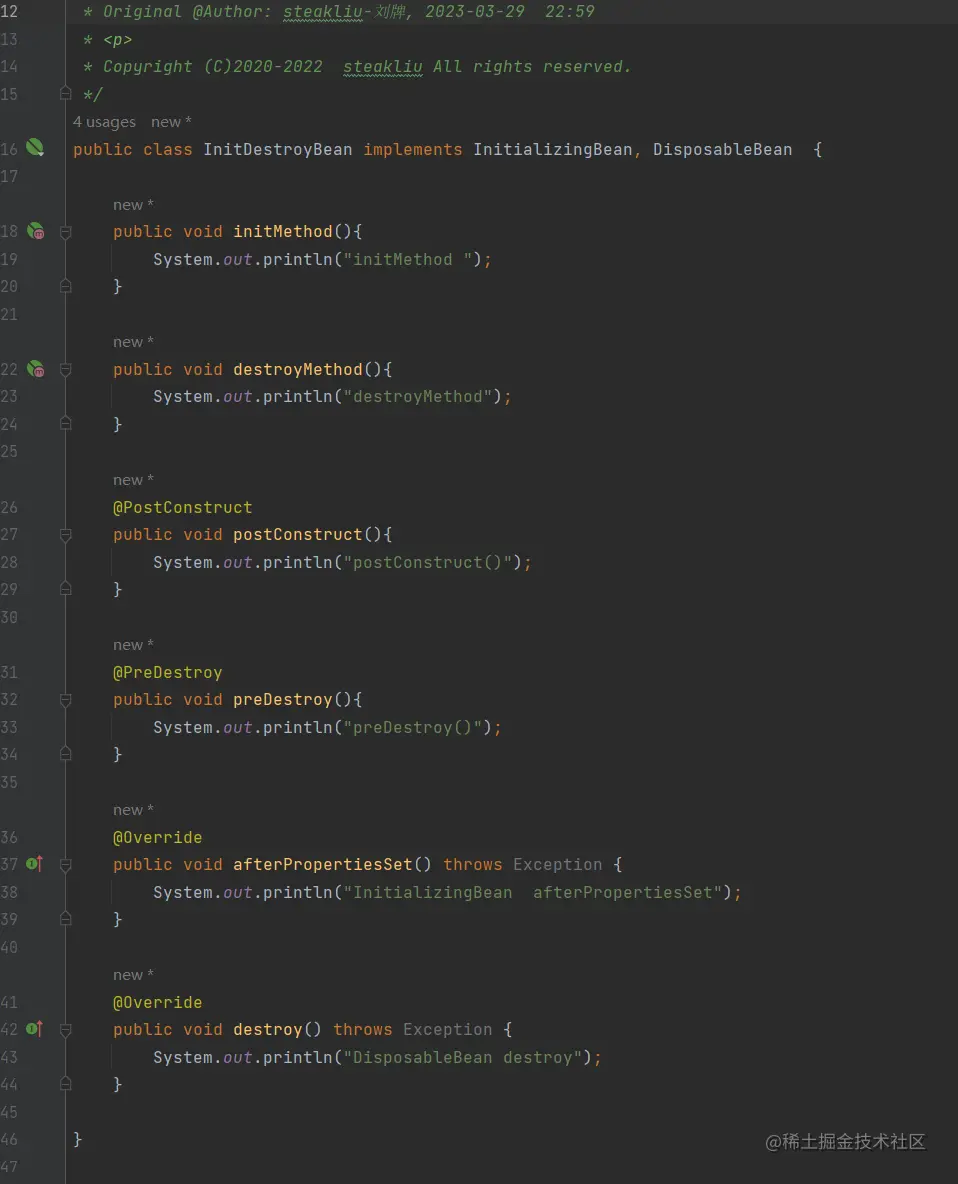958x1184 pixels.
Task: Click the afterPropertiesSet method name in its declaration
Action: coord(323,865)
